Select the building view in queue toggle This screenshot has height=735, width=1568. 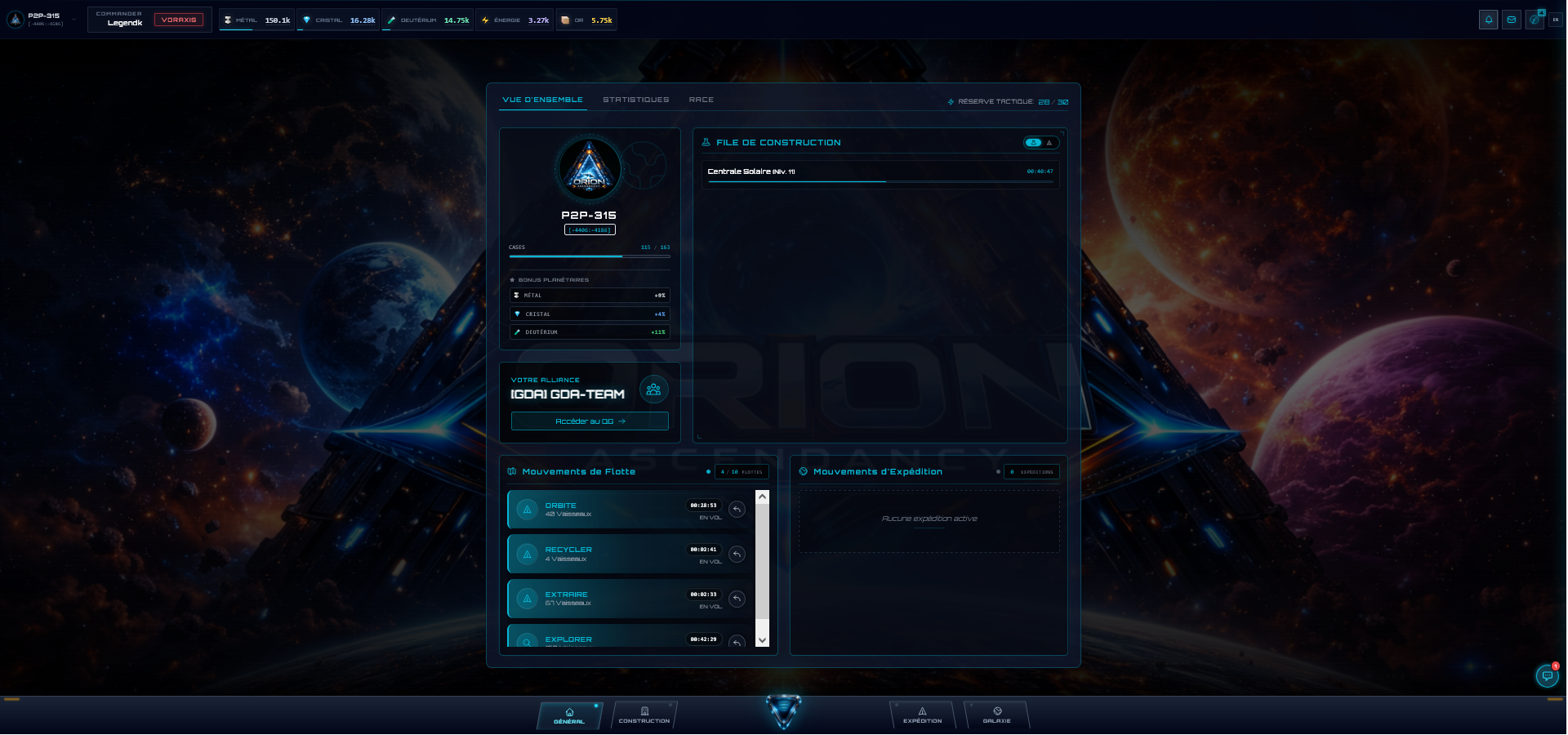1034,143
